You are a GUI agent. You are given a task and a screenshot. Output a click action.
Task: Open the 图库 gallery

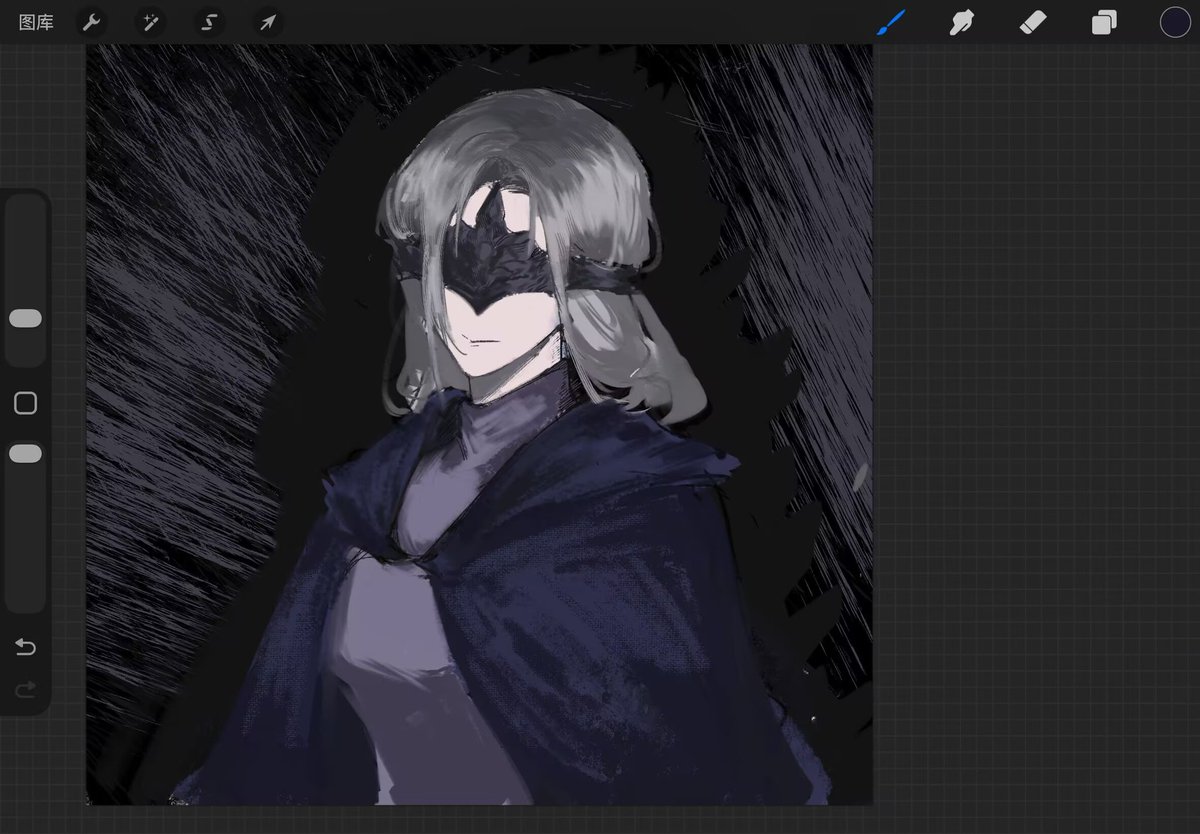coord(36,22)
